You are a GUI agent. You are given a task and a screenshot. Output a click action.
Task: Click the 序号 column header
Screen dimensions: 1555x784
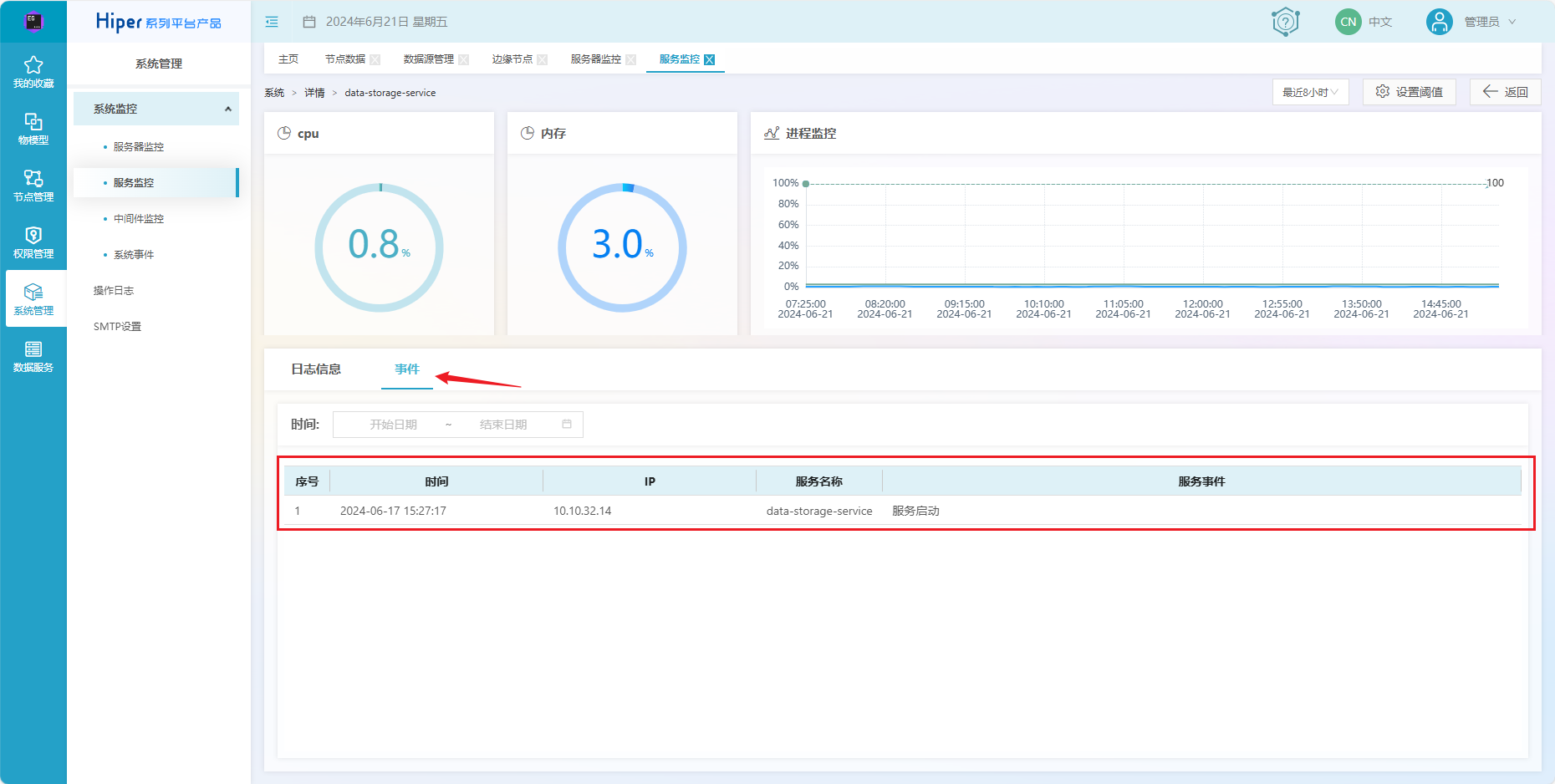307,481
